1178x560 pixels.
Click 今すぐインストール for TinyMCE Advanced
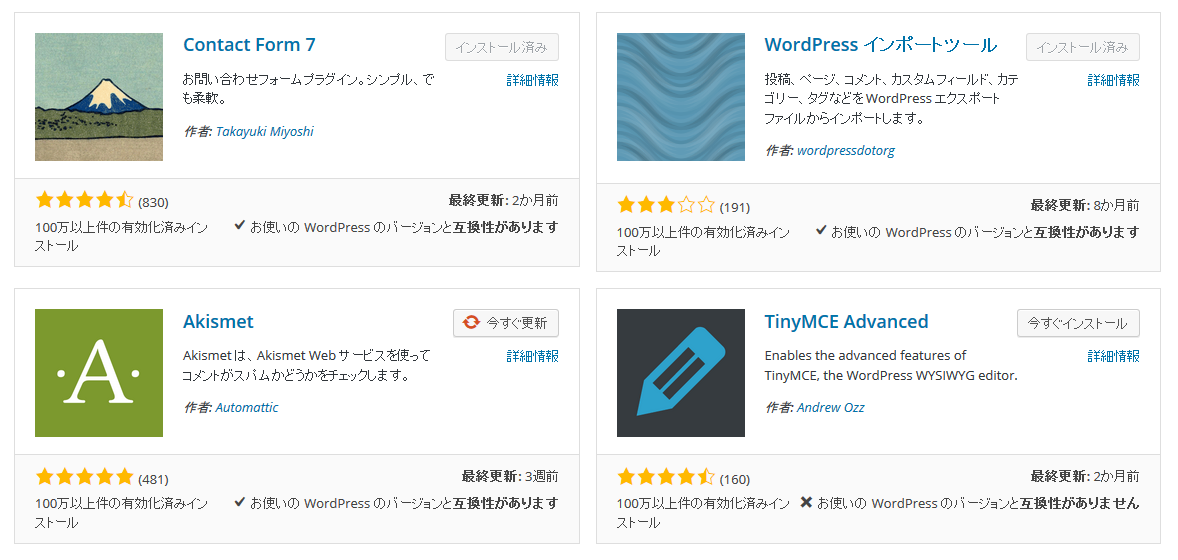(x=1078, y=323)
